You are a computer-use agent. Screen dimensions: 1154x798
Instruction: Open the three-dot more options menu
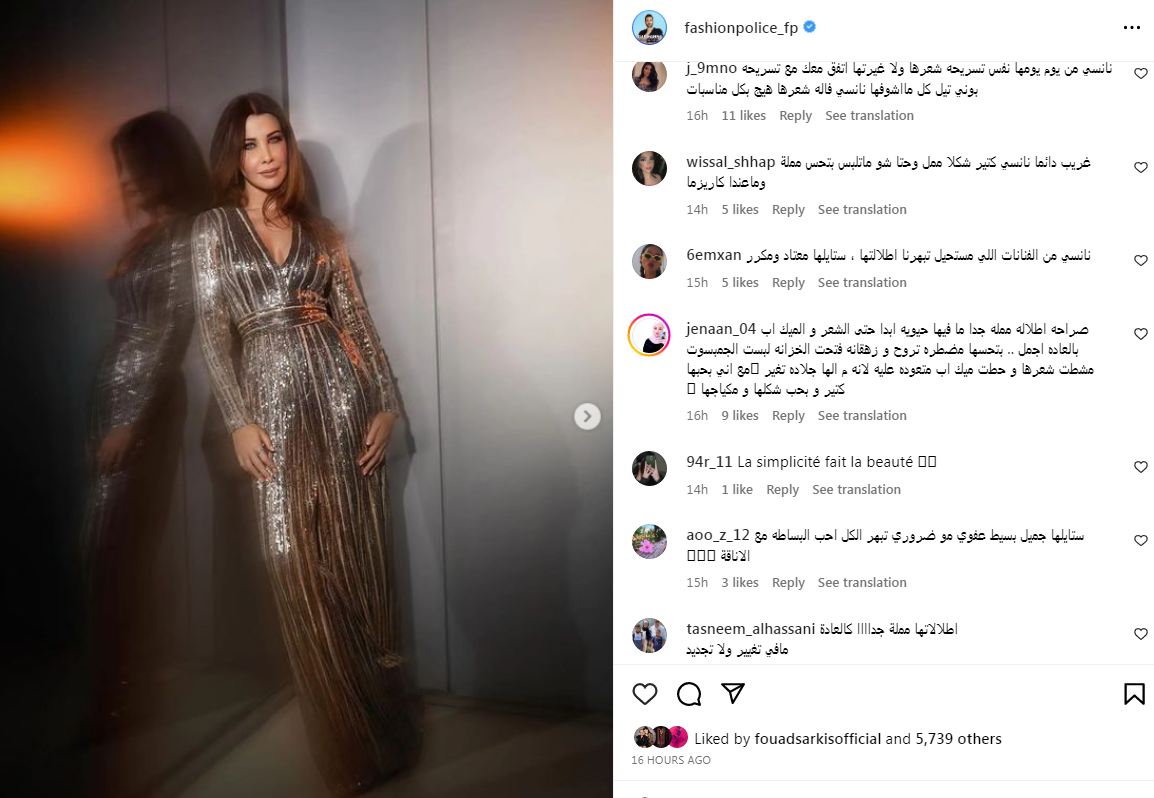(1132, 28)
